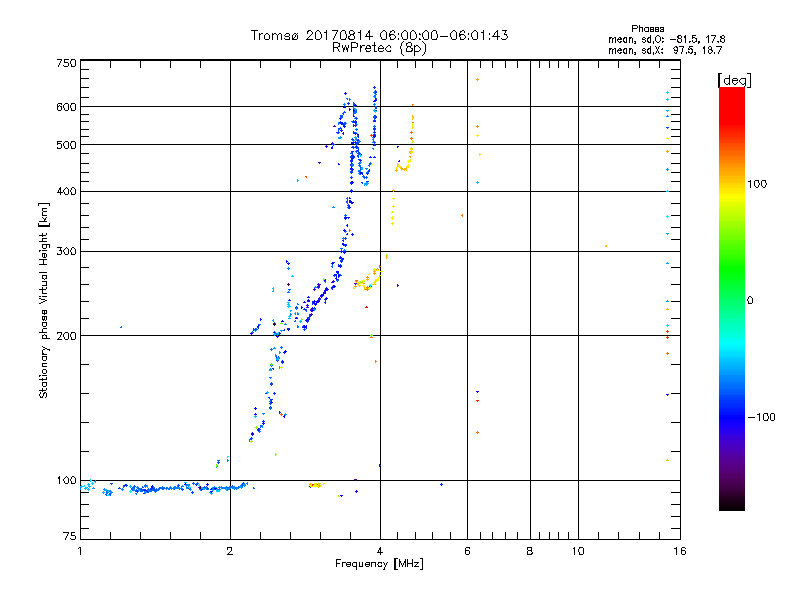The height and width of the screenshot is (600, 800).
Task: Click the 16 tick label on frequency axis
Action: coord(680,551)
